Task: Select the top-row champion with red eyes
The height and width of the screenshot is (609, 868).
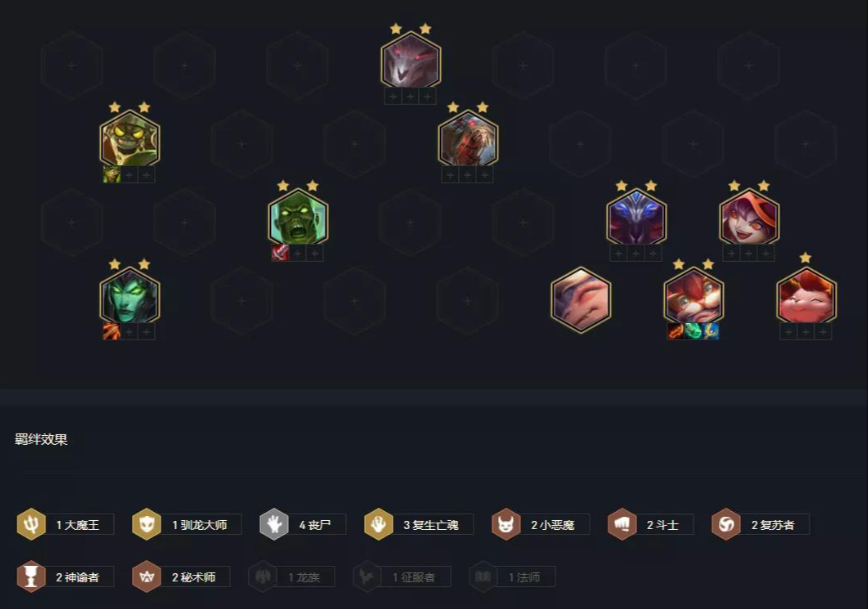Action: point(411,60)
